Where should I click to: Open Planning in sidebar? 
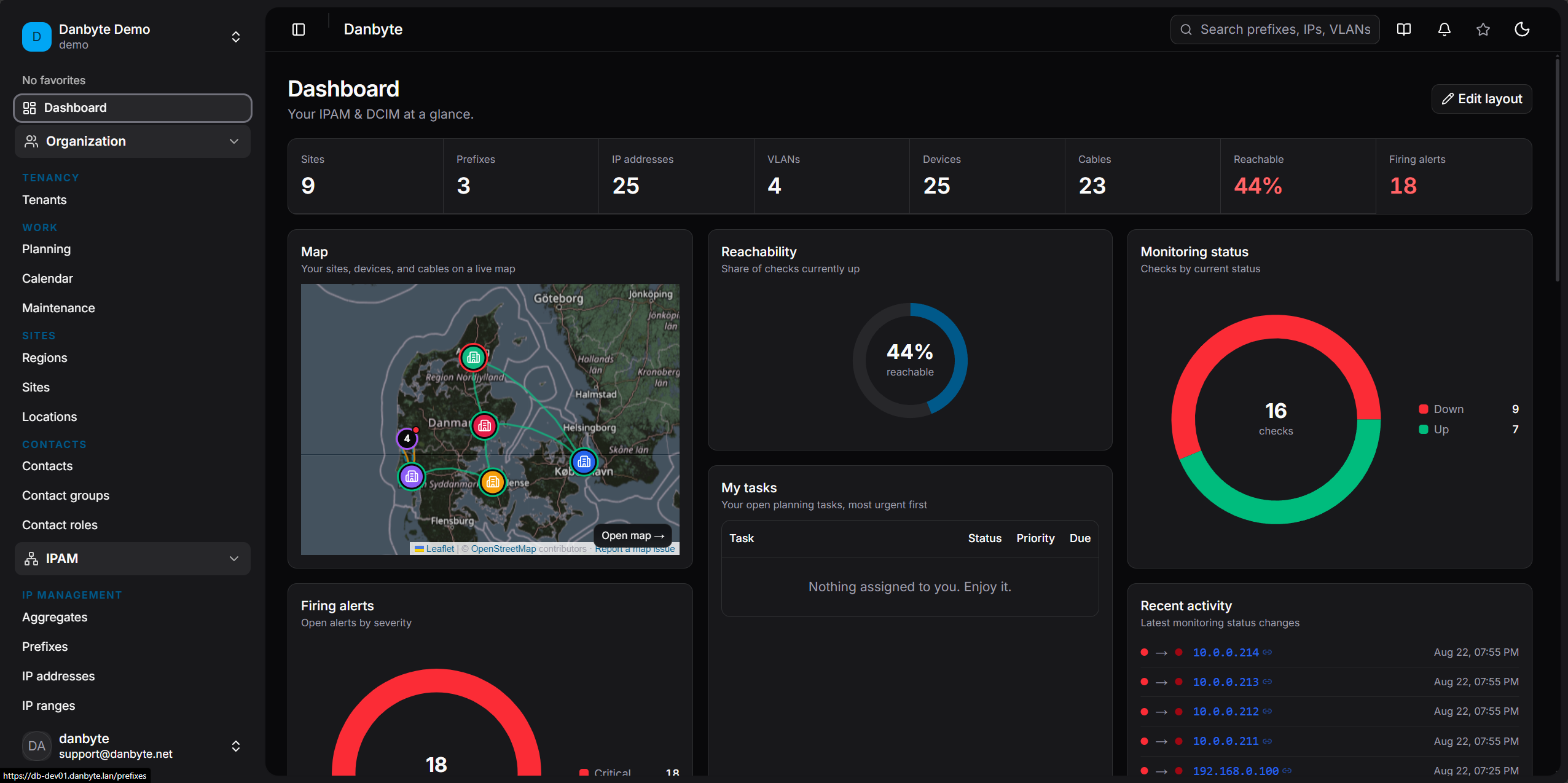tap(47, 249)
